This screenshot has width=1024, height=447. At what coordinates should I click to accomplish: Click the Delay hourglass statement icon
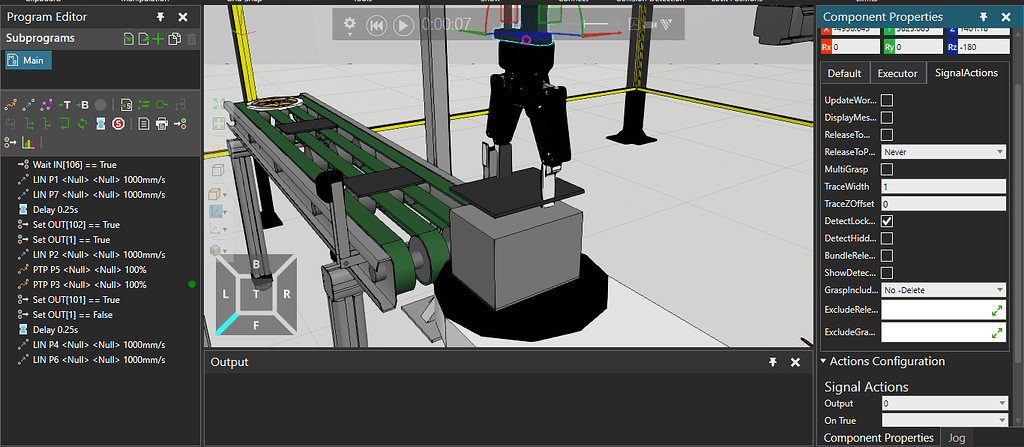pos(98,123)
